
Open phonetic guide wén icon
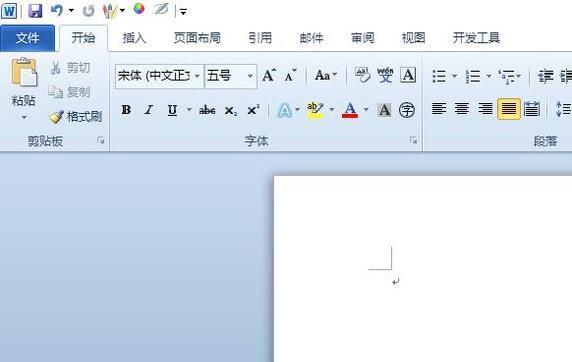(x=385, y=75)
